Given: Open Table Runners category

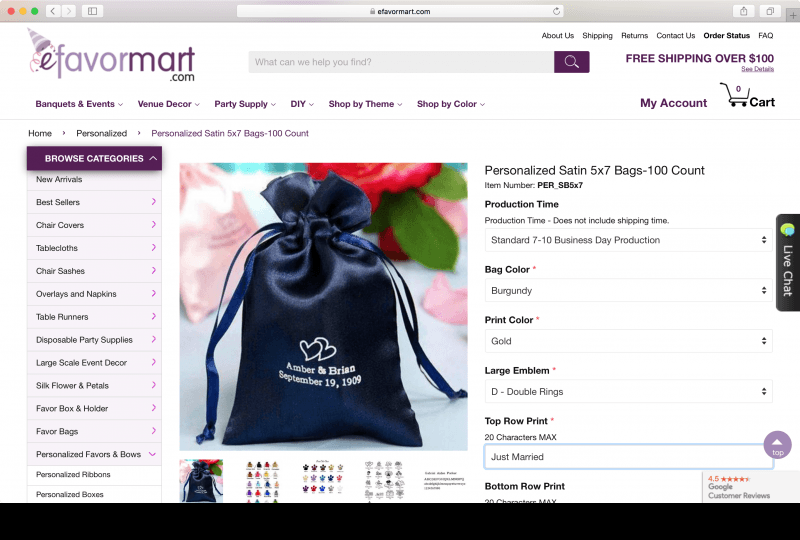Looking at the screenshot, I should pyautogui.click(x=94, y=316).
